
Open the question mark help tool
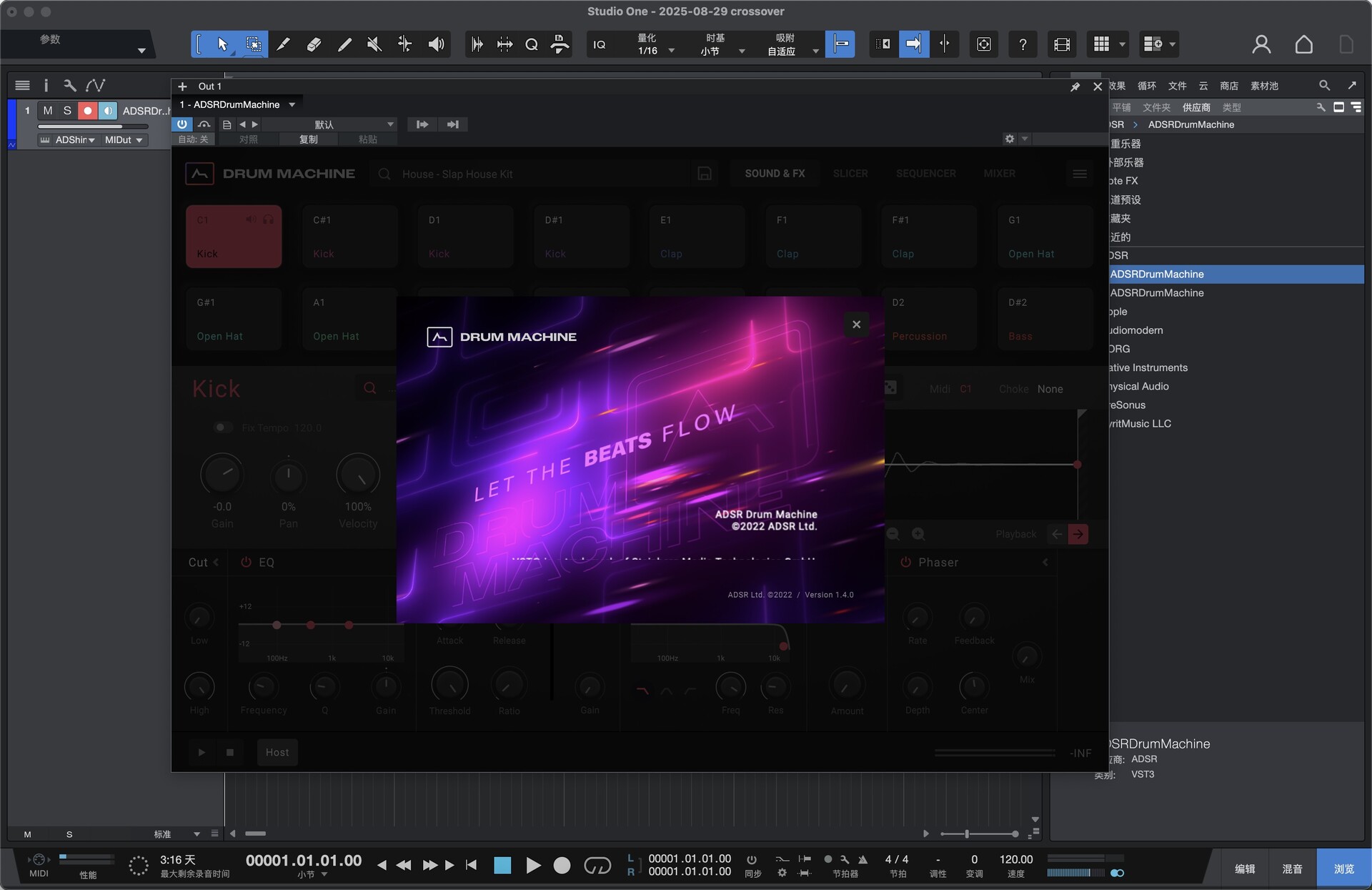[1023, 44]
